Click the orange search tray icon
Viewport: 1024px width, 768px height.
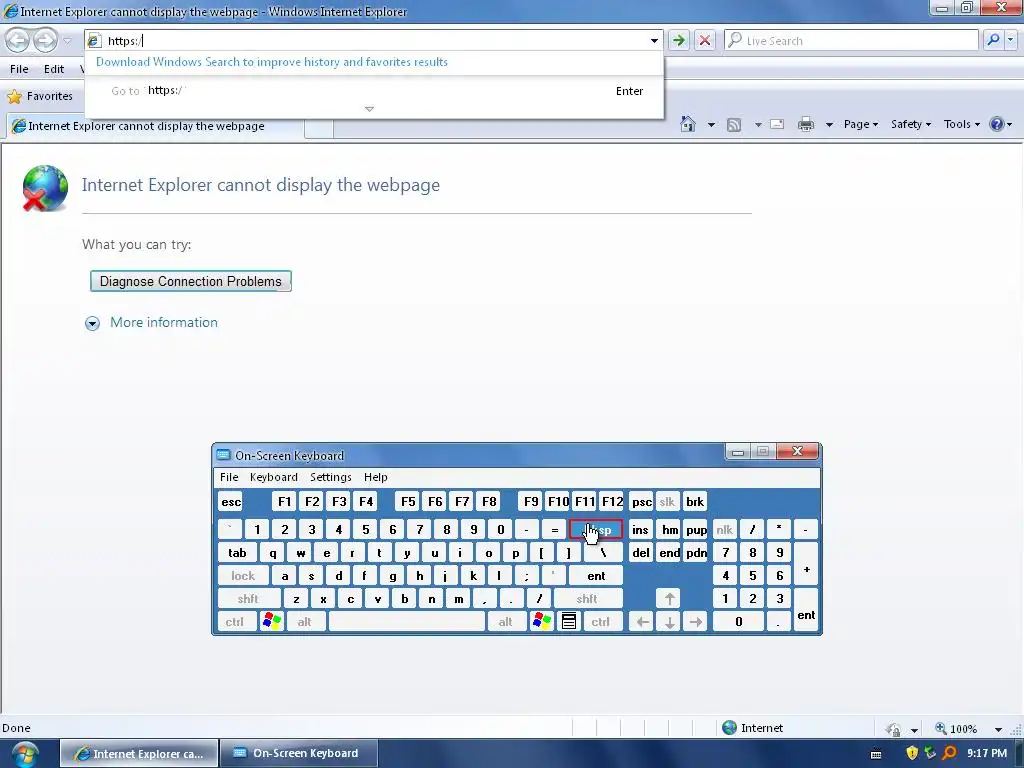point(950,753)
